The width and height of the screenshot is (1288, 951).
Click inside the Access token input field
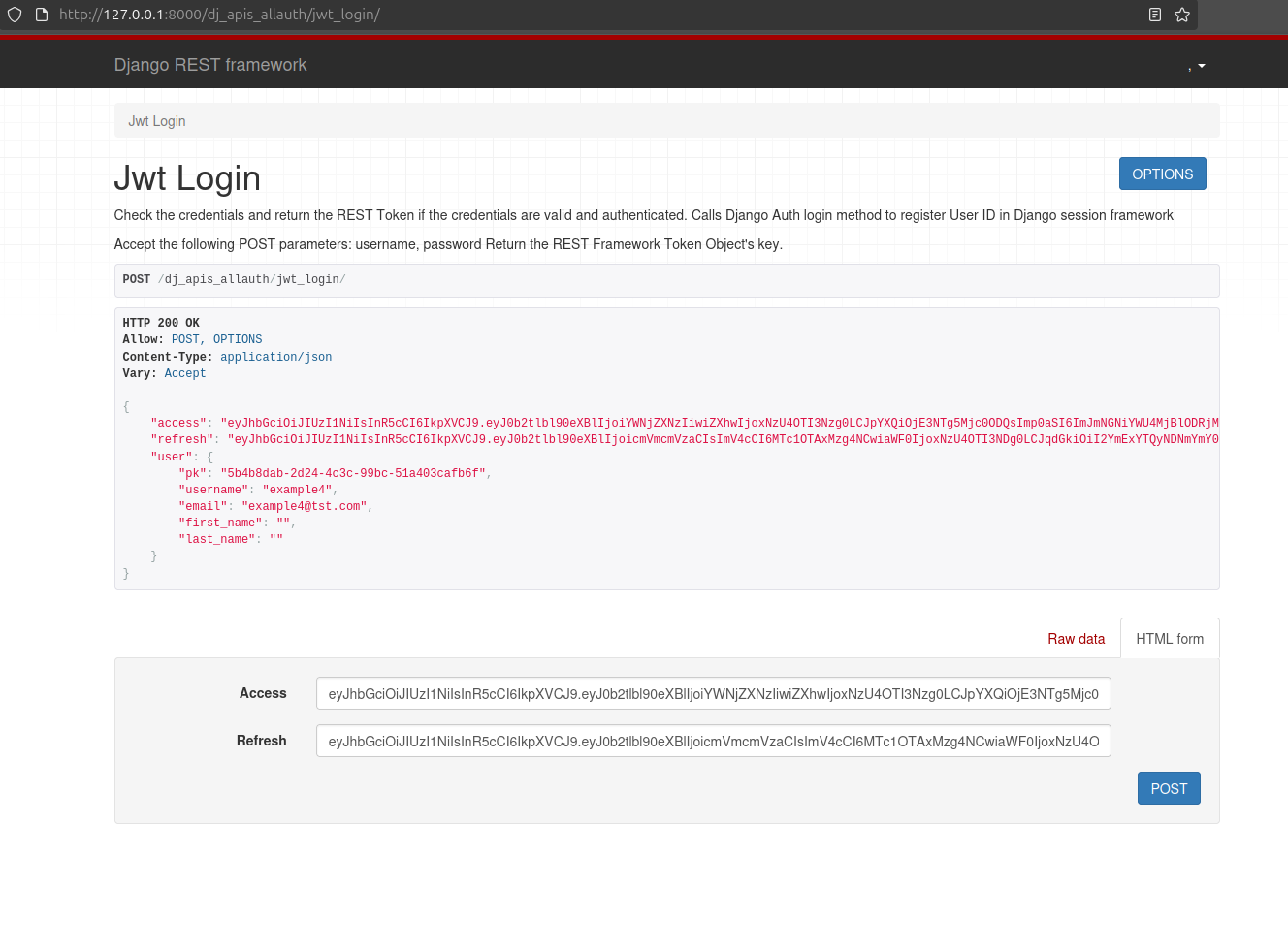[713, 693]
